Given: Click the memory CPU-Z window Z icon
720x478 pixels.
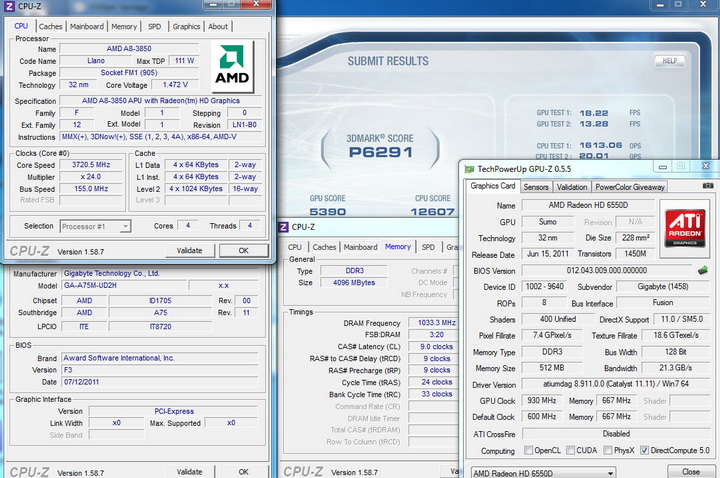Looking at the screenshot, I should coord(284,227).
